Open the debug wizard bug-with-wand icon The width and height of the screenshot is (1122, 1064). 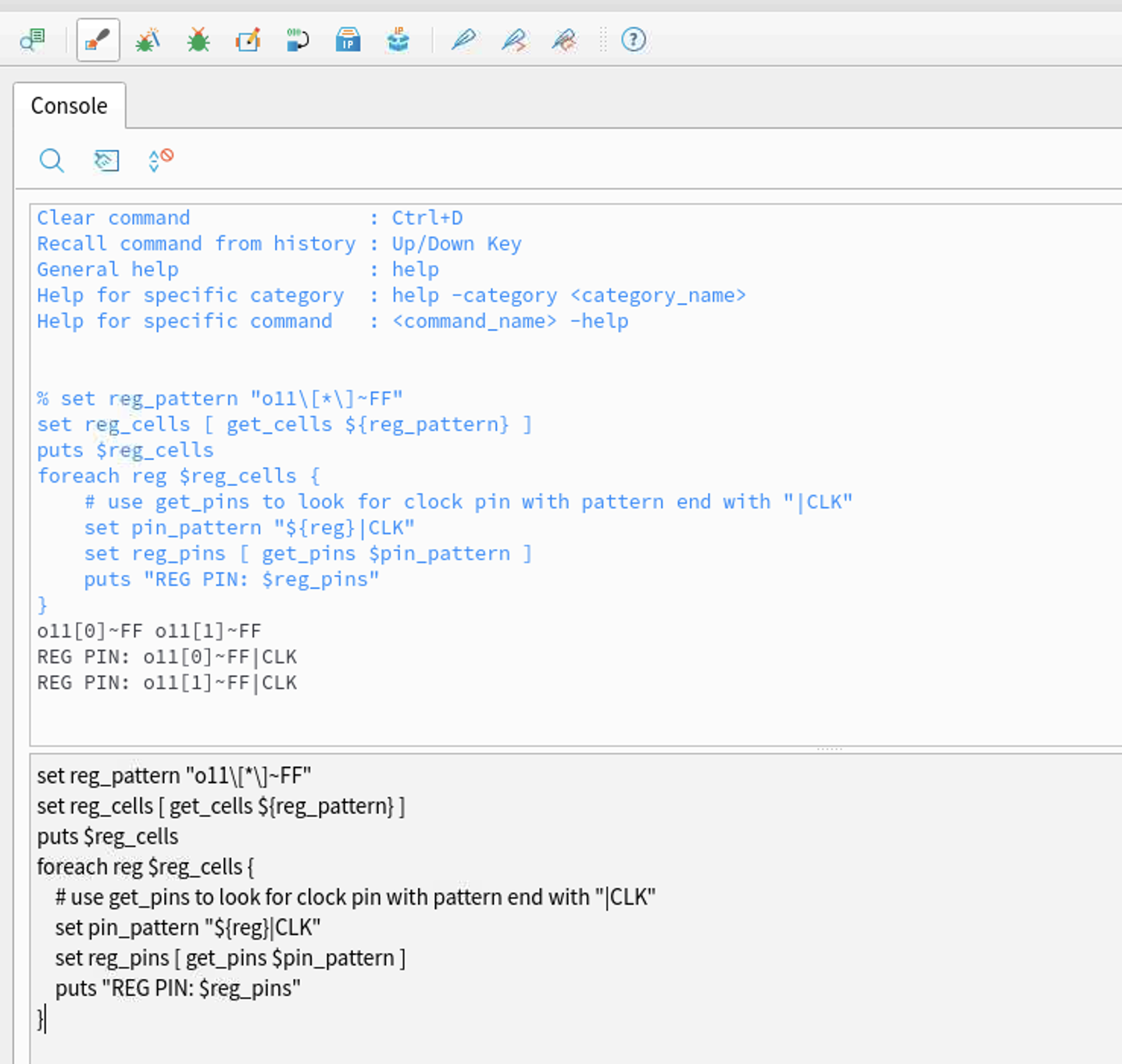(x=148, y=40)
